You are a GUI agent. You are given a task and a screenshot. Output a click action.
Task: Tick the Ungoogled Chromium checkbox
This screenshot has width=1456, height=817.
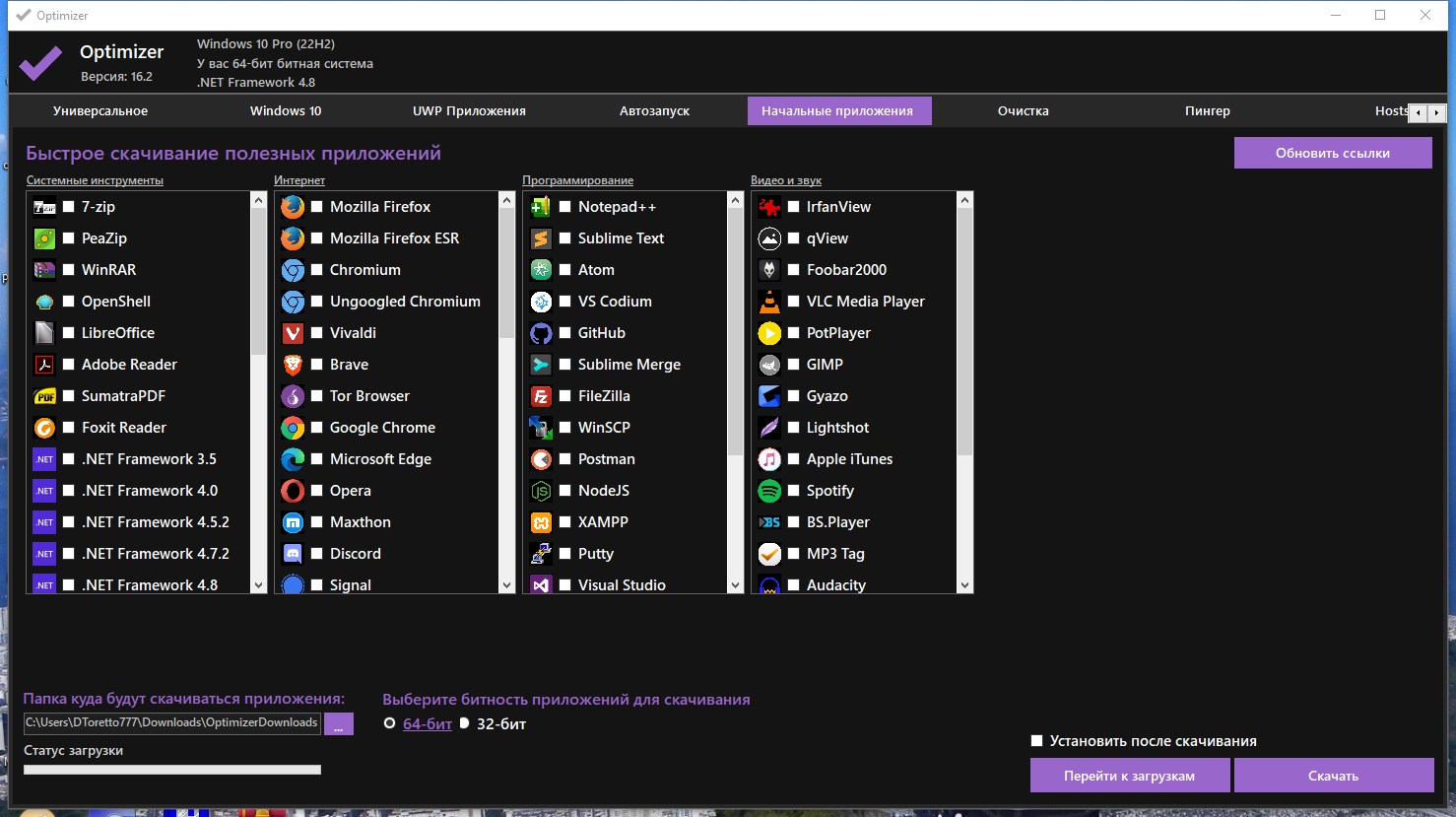click(317, 302)
